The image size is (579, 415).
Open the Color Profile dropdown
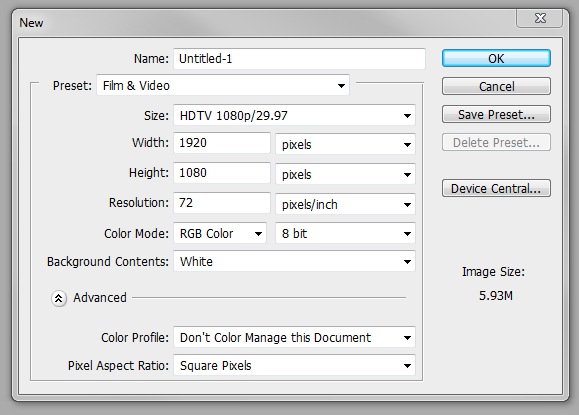(x=294, y=337)
